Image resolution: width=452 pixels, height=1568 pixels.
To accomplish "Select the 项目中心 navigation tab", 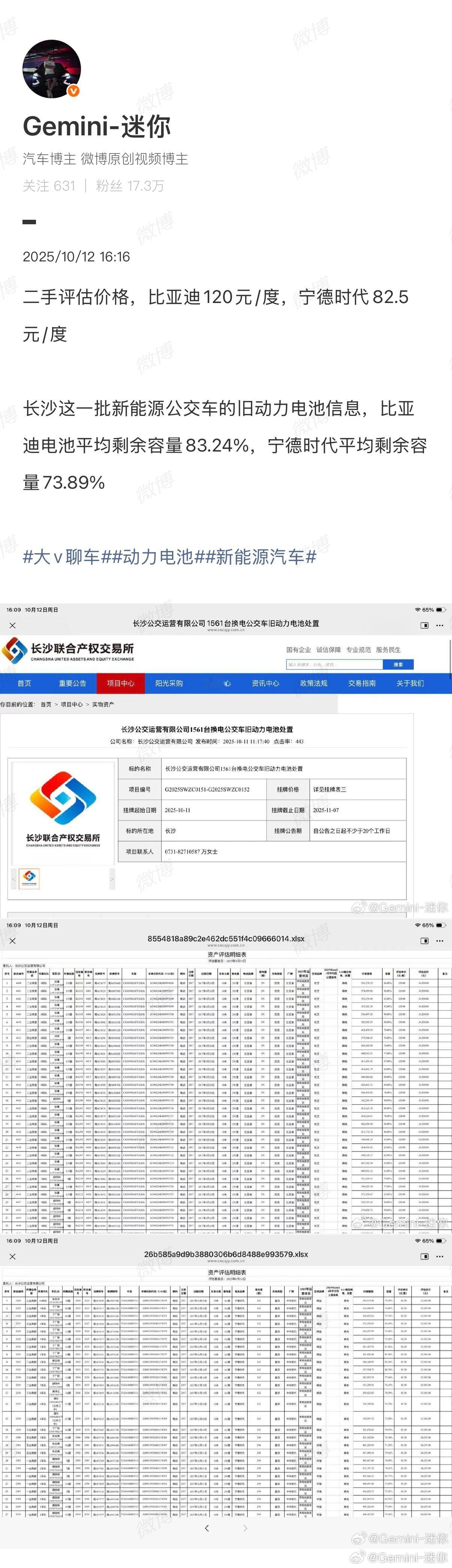I will click(x=120, y=683).
